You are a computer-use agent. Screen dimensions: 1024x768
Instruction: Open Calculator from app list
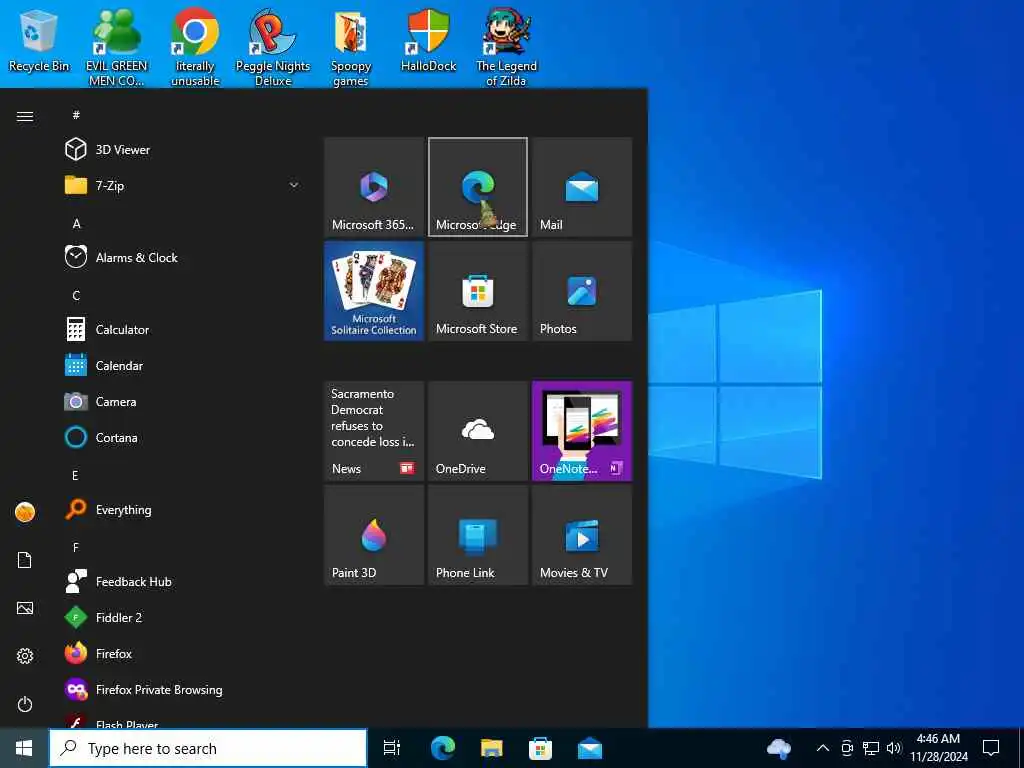click(x=183, y=329)
